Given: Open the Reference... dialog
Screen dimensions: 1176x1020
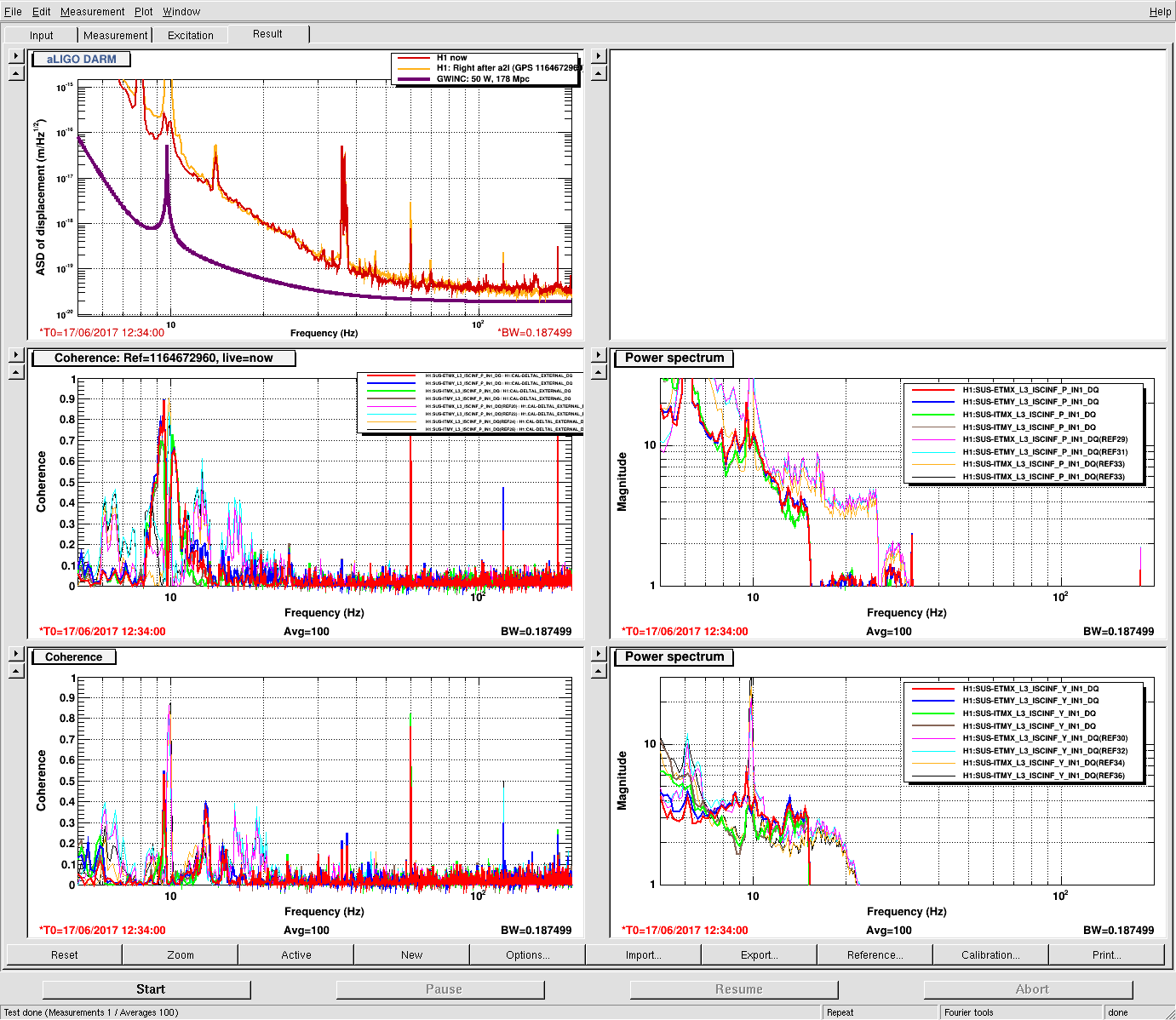Looking at the screenshot, I should click(875, 954).
